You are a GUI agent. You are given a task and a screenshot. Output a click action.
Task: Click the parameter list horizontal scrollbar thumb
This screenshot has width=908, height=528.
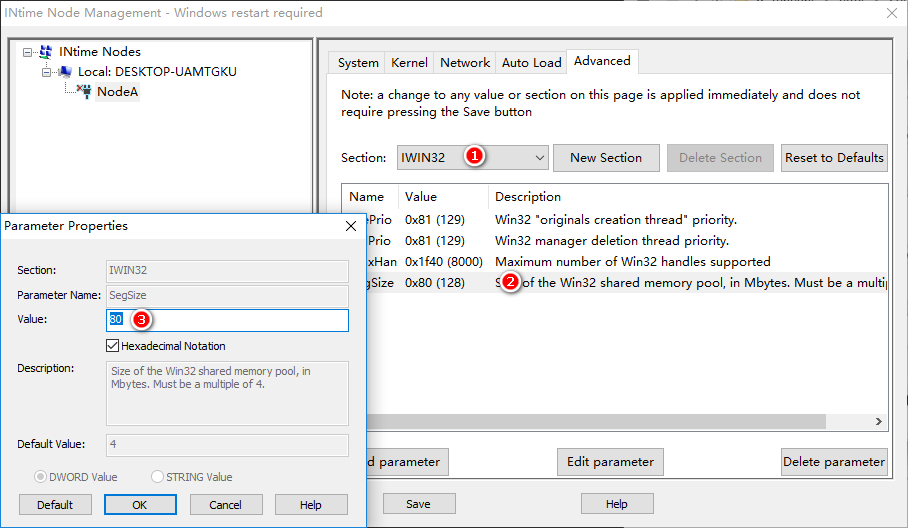(x=596, y=421)
